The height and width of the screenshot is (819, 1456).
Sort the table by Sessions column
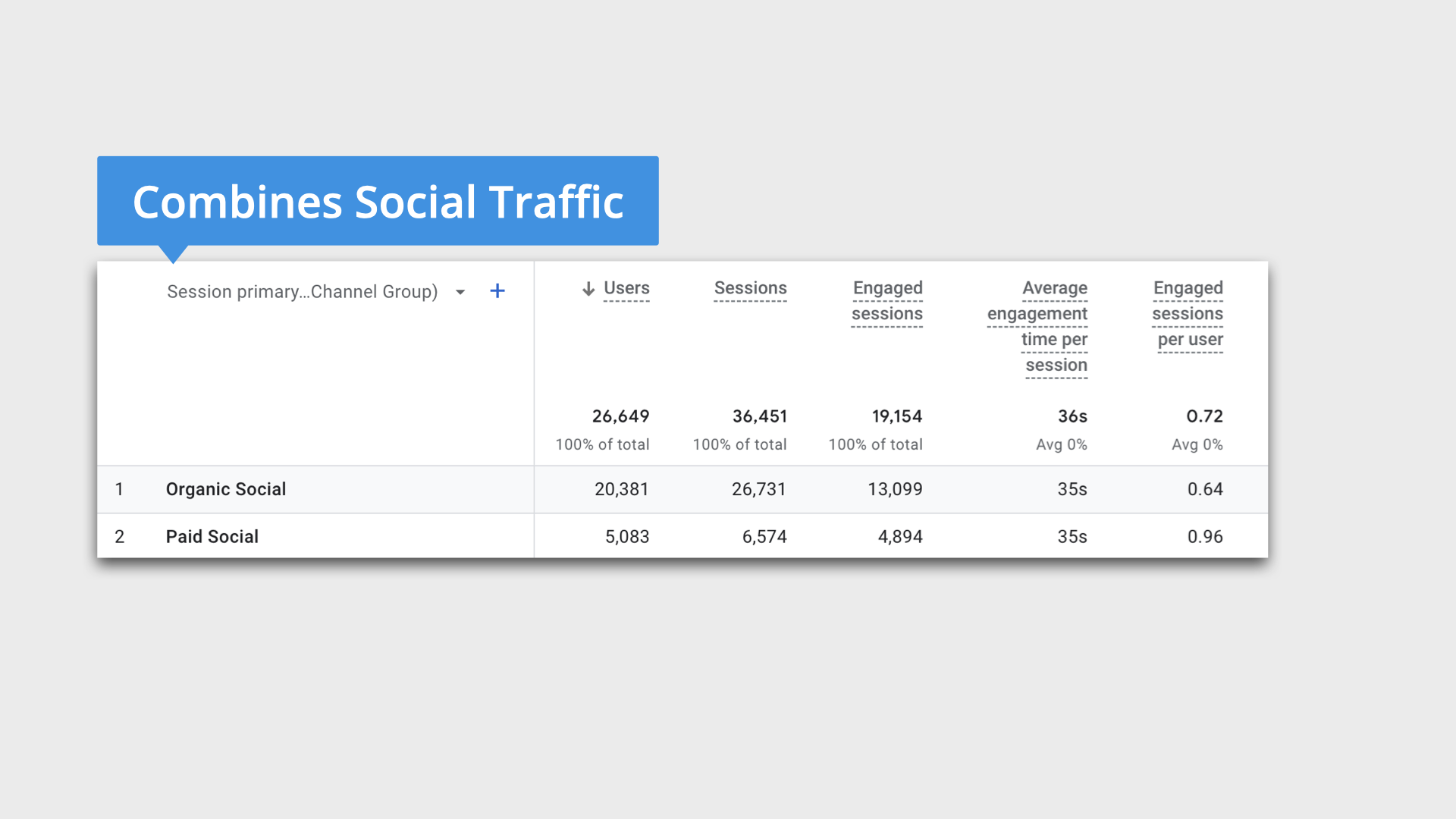(750, 288)
